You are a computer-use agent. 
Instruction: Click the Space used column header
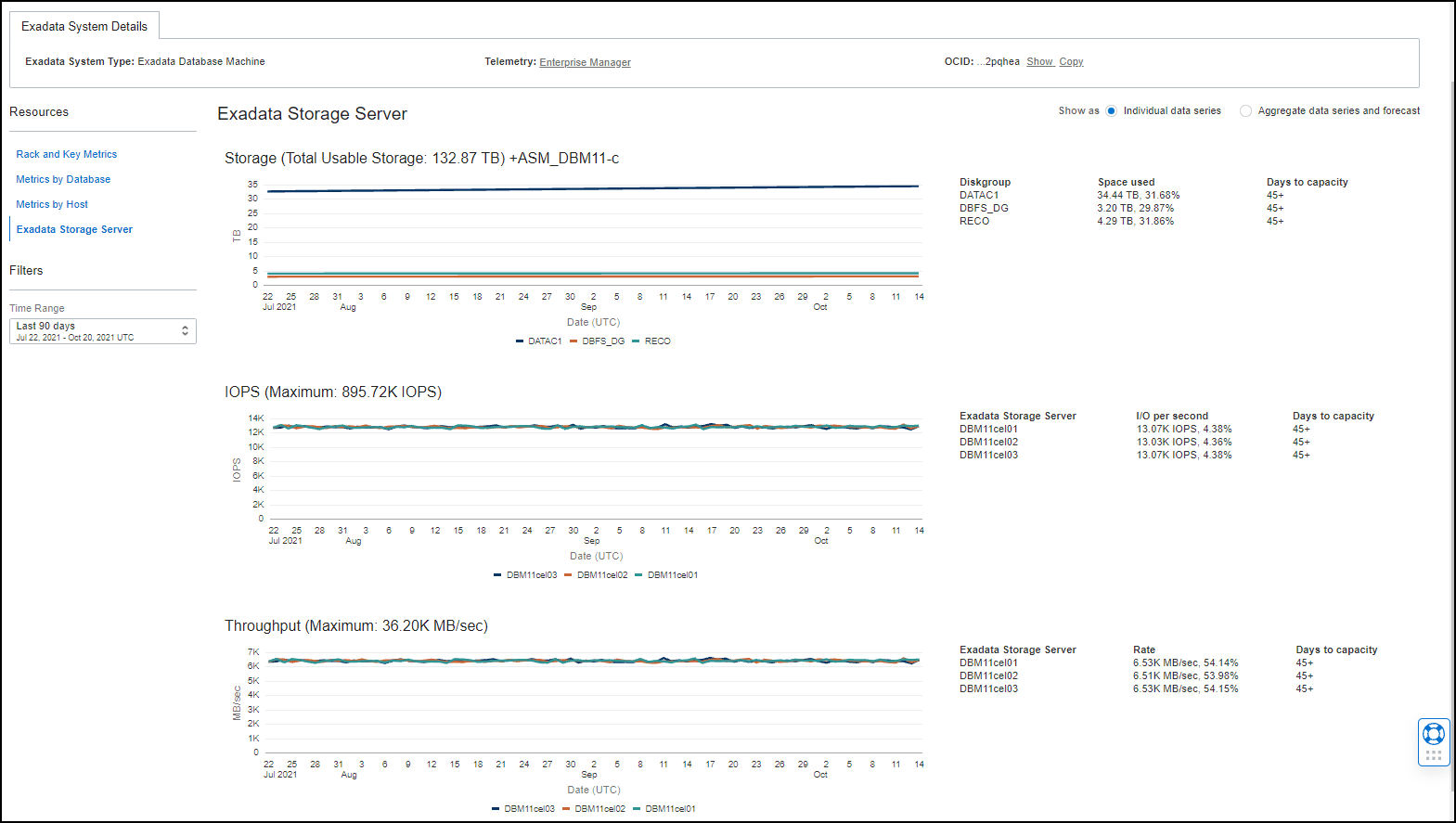click(x=1127, y=182)
